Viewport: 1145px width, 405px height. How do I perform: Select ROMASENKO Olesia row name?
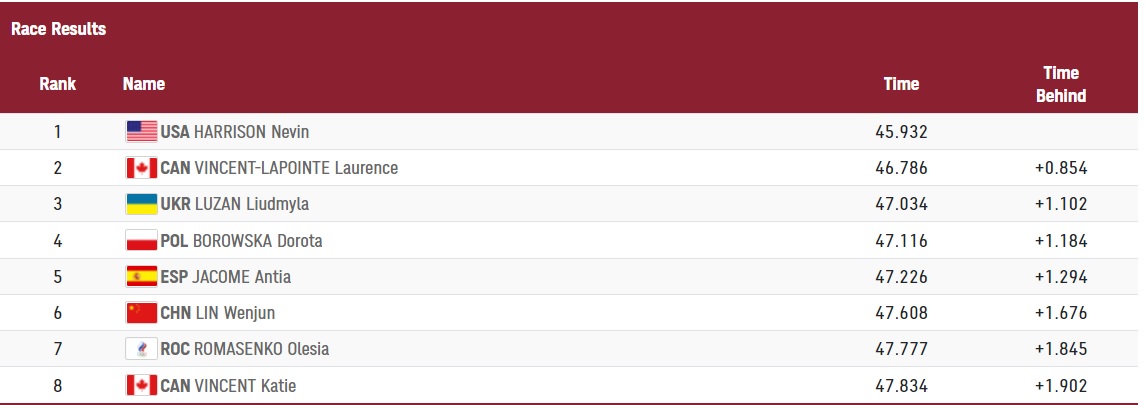pos(261,349)
